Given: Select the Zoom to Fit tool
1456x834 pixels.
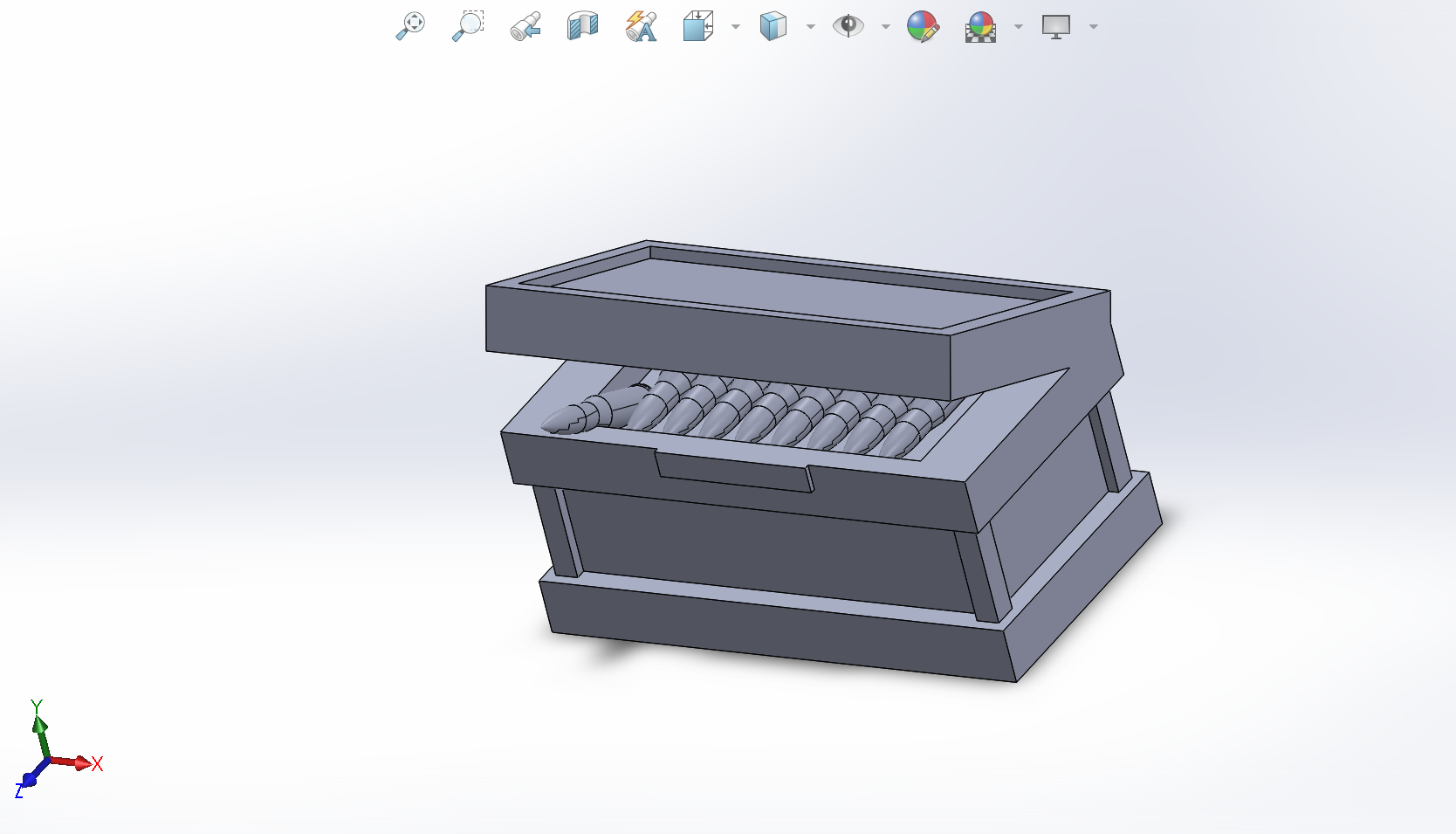Looking at the screenshot, I should 410,25.
